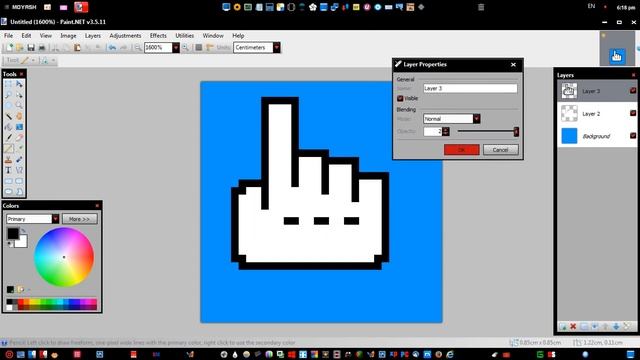Screen dimensions: 640x360
Task: Open the Utilities menu
Action: coord(184,36)
